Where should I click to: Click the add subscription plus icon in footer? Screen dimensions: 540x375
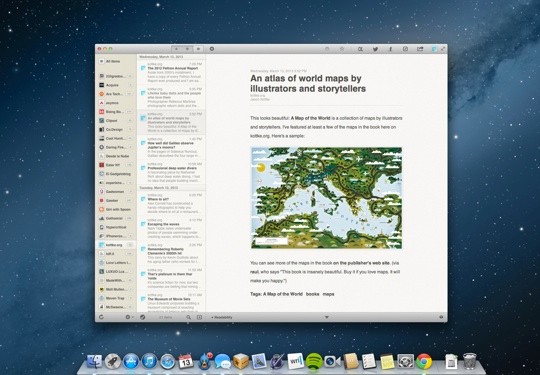(x=199, y=317)
